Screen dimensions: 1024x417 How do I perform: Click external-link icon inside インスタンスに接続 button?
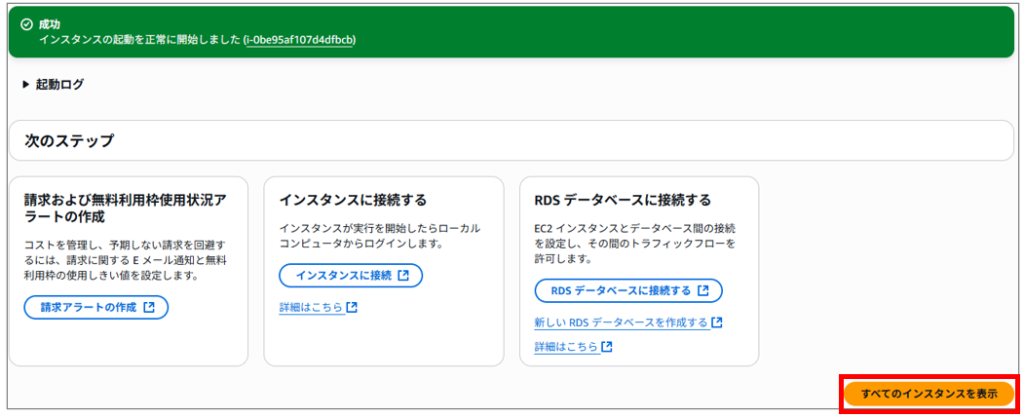coord(403,275)
